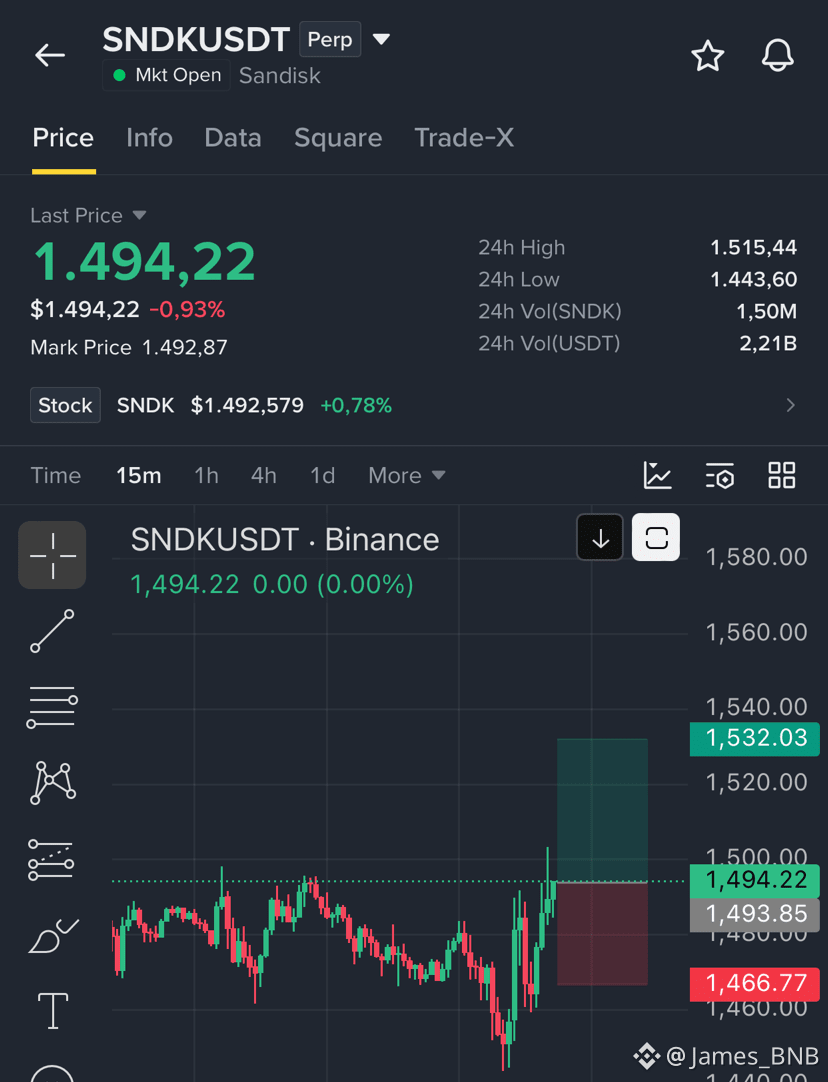
Task: Tap the Mkt Open status badge
Action: [x=166, y=75]
